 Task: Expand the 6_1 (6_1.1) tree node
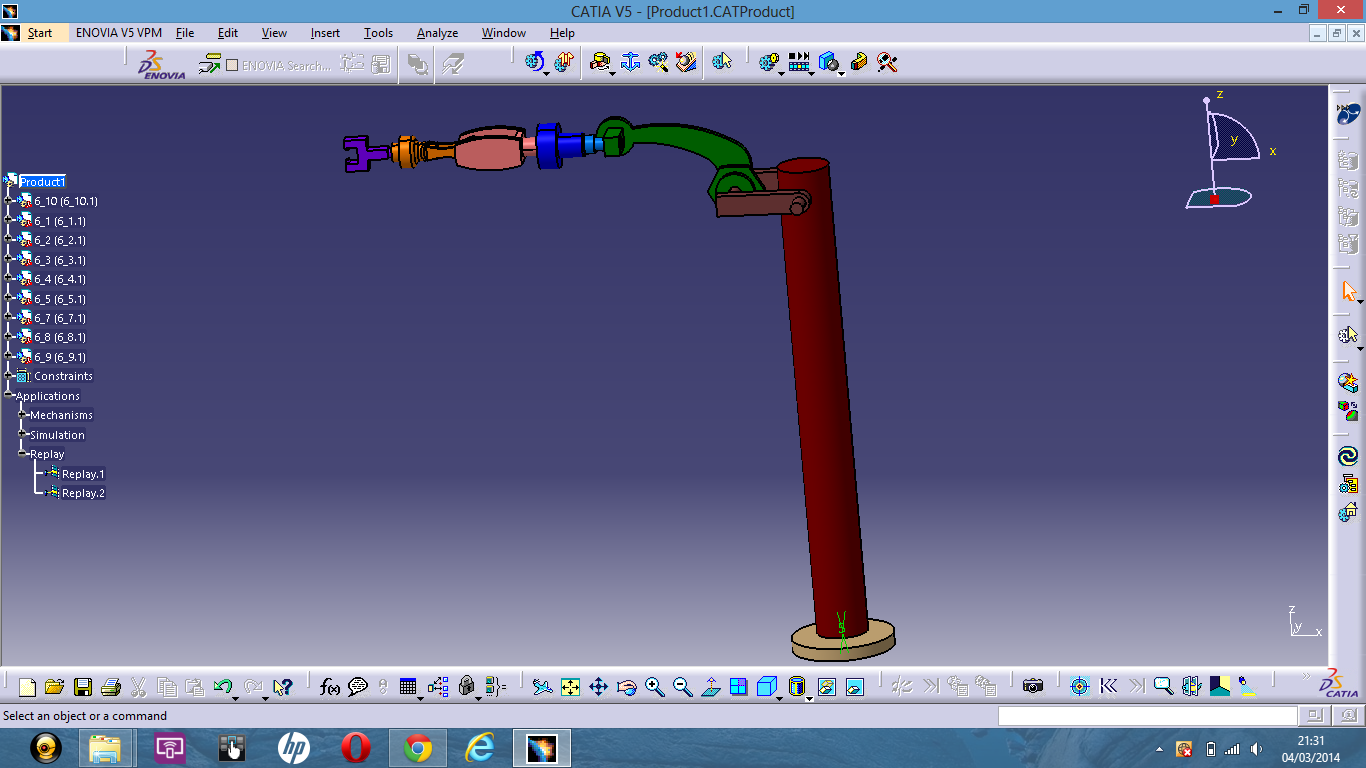pyautogui.click(x=10, y=221)
